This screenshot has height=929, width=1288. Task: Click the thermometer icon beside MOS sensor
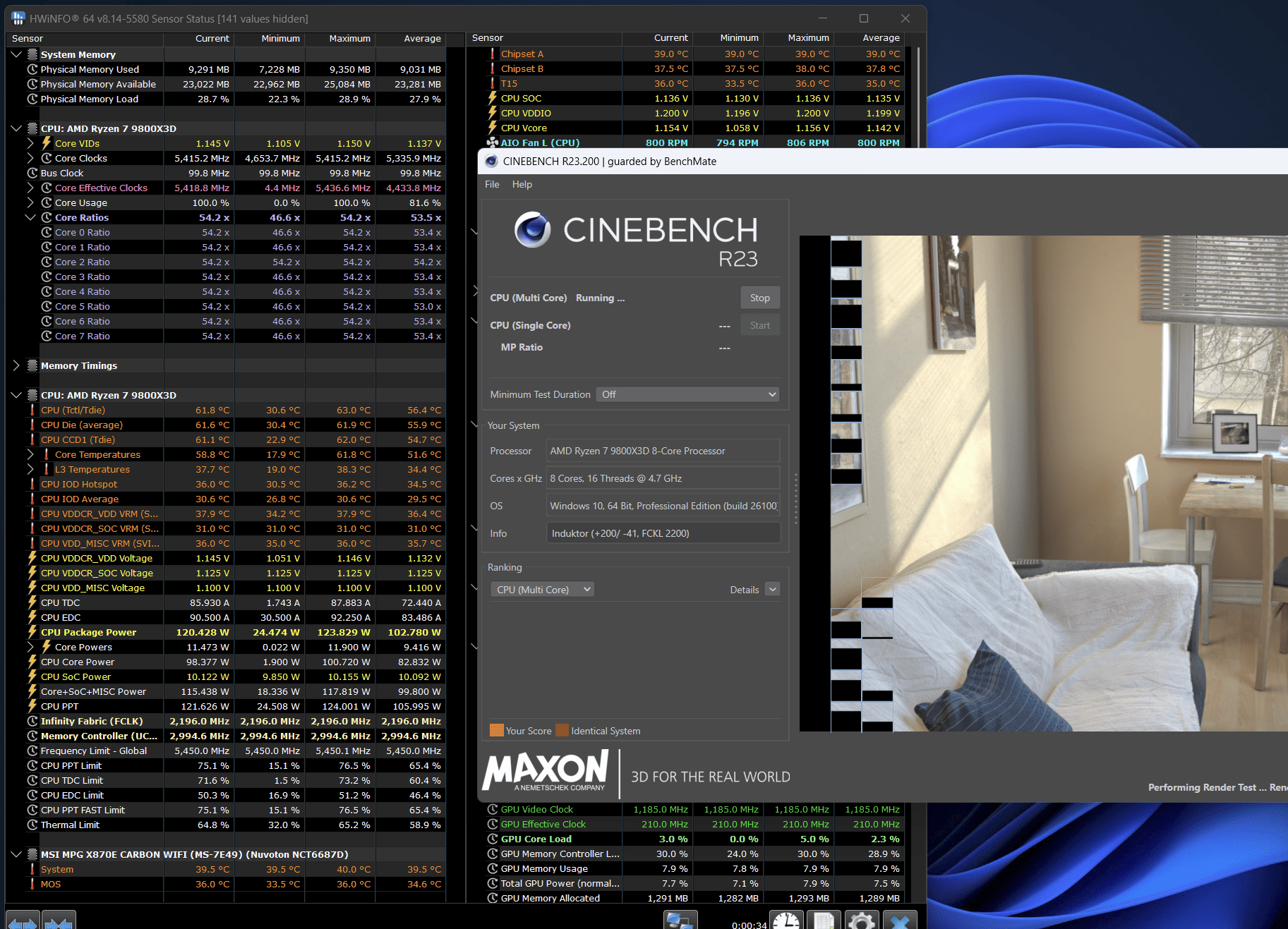(x=32, y=884)
